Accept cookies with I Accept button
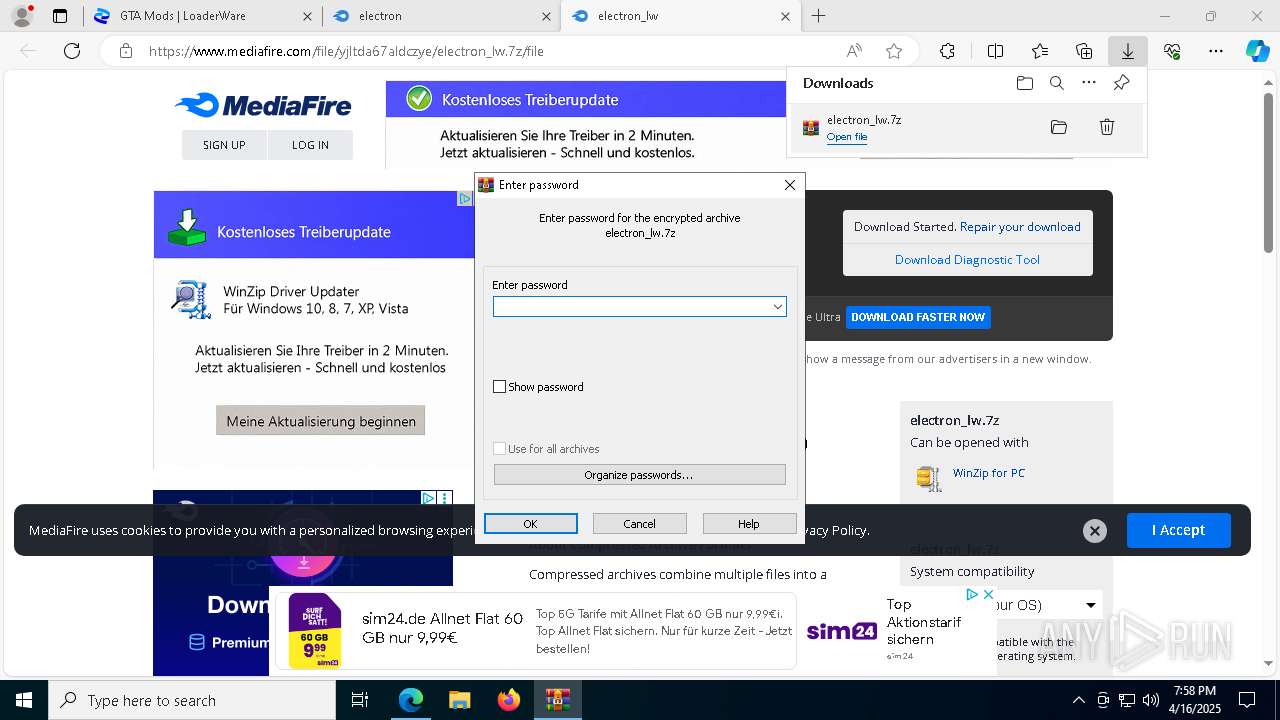 [1178, 530]
